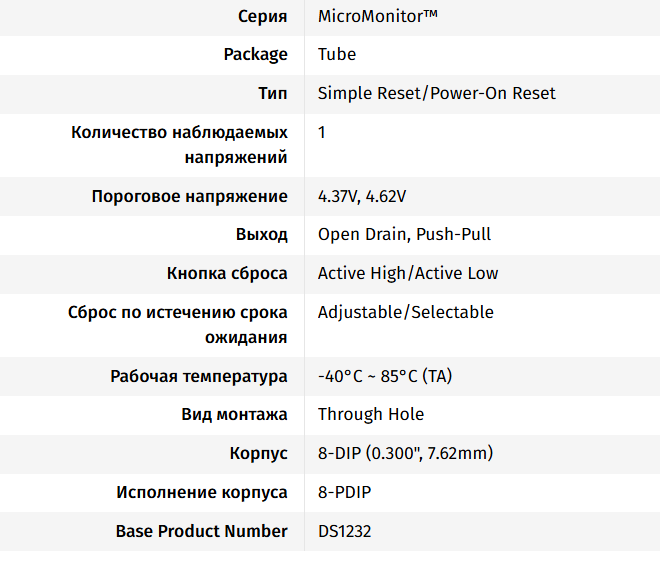This screenshot has height=570, width=660.
Task: Click the "Кнопка сброса" label
Action: click(x=227, y=273)
